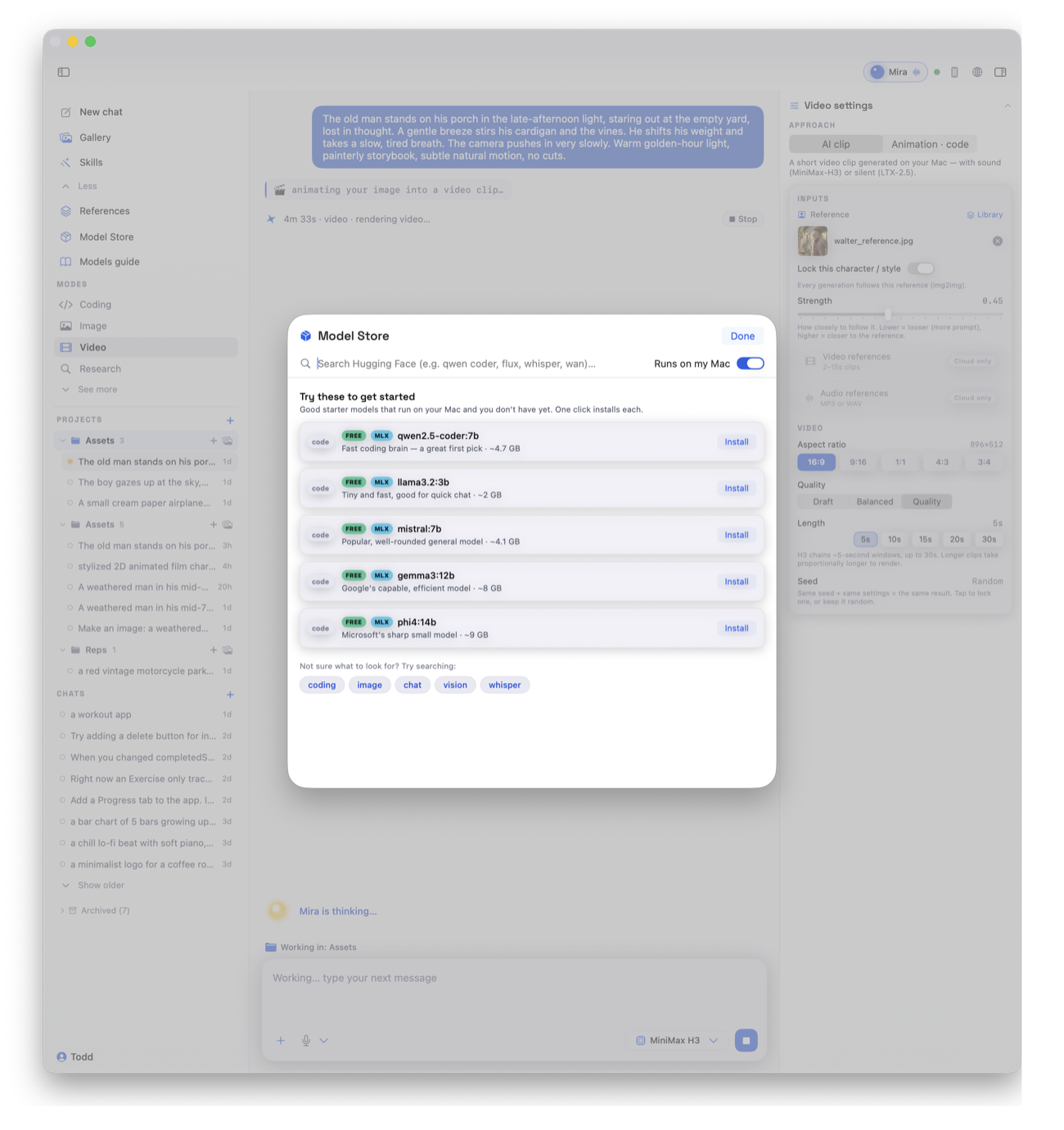The height and width of the screenshot is (1130, 1064).
Task: Select Video mode in sidebar
Action: [x=146, y=347]
